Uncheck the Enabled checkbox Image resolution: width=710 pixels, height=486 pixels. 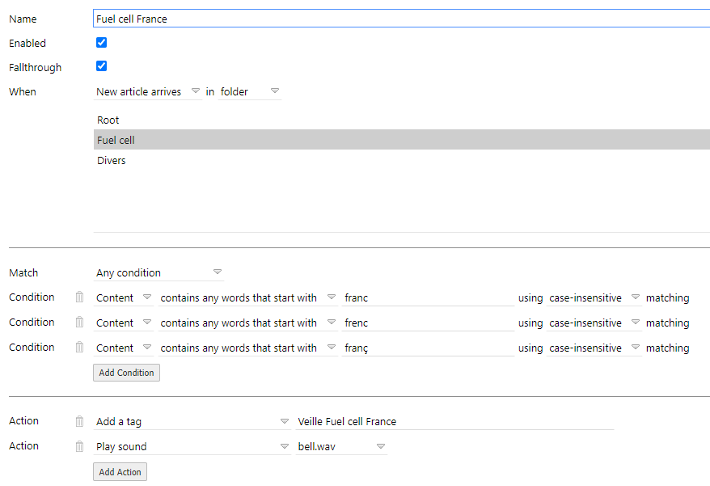point(101,43)
